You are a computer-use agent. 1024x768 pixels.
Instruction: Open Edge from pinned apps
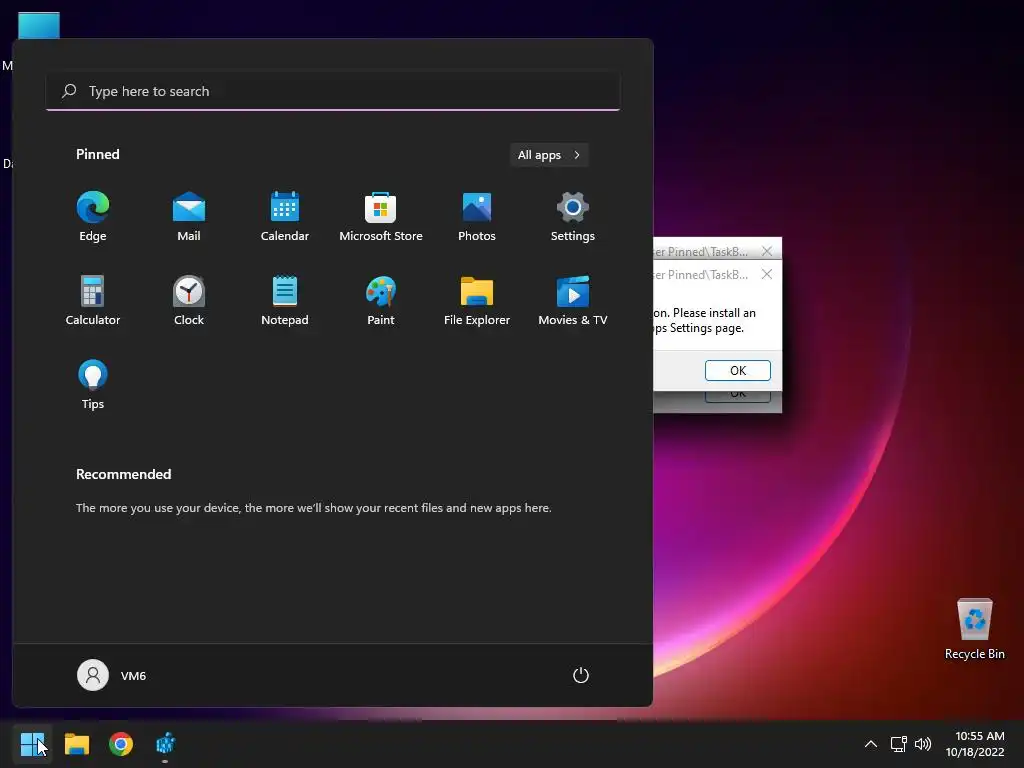(x=93, y=216)
